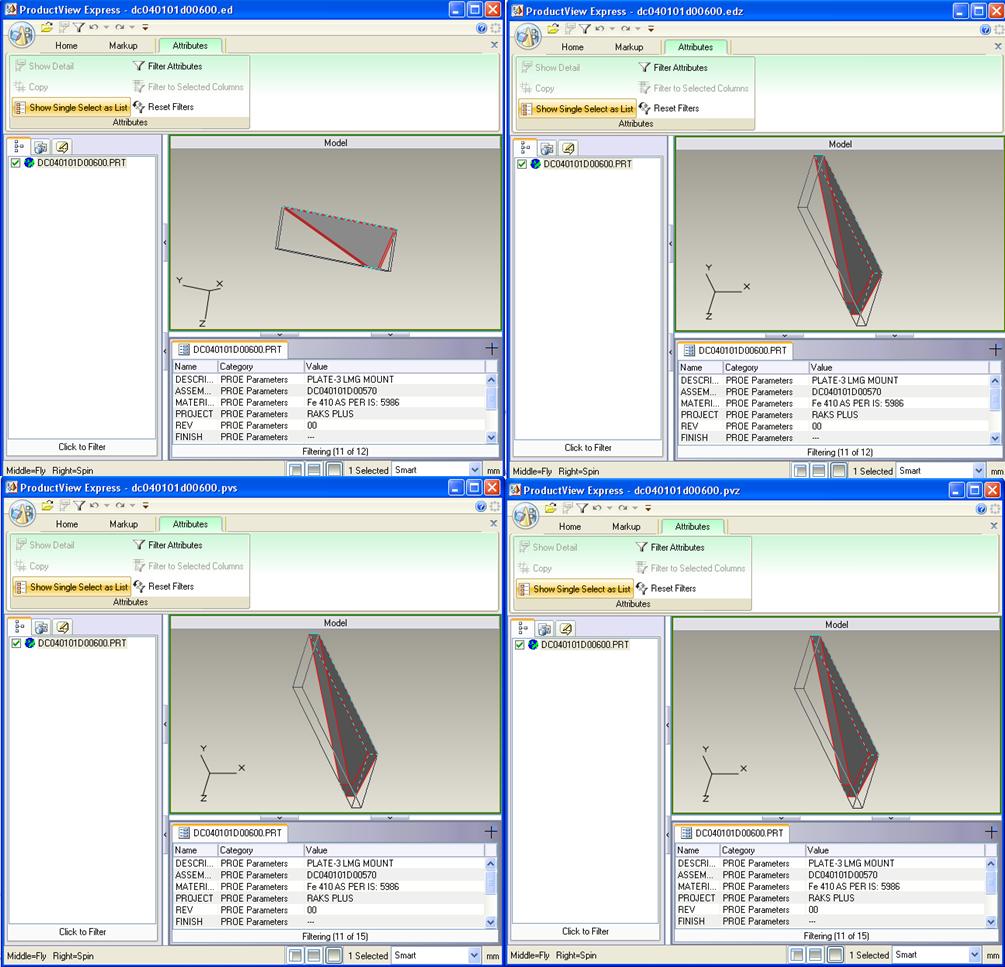
Task: Switch to the Markup tab in the .edz window
Action: click(x=629, y=47)
